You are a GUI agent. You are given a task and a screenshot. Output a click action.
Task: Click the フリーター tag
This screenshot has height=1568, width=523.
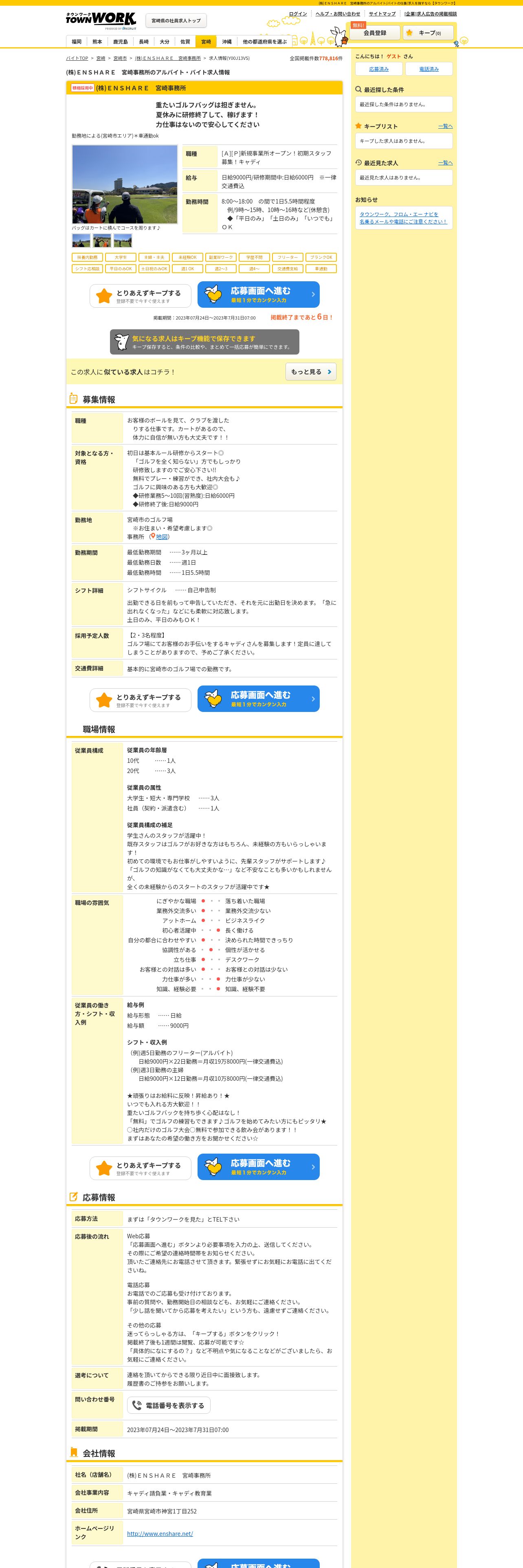point(288,258)
